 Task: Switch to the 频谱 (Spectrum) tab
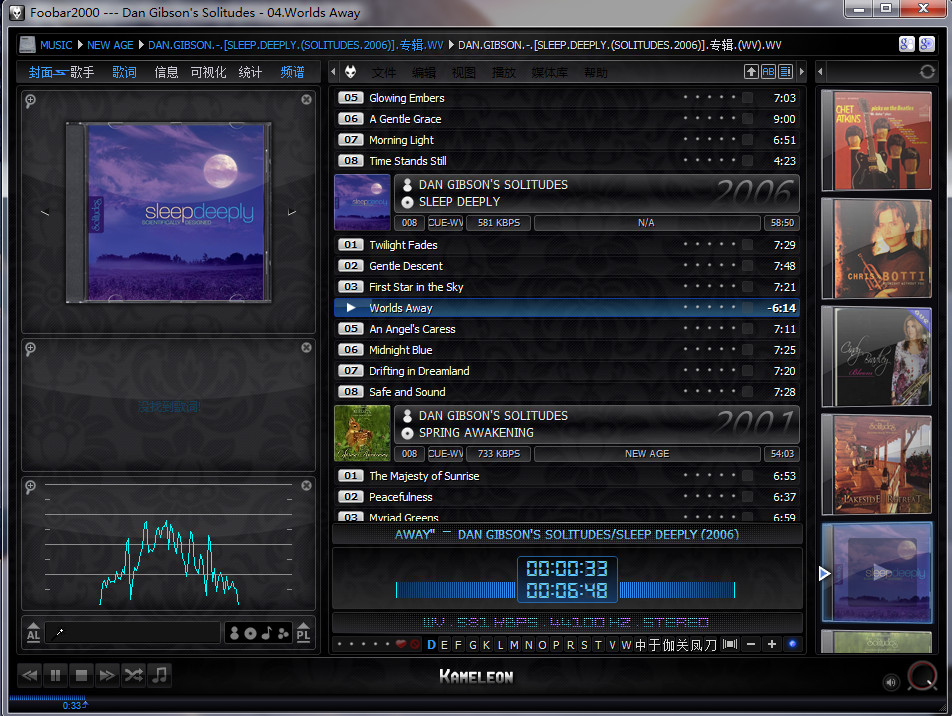[292, 72]
